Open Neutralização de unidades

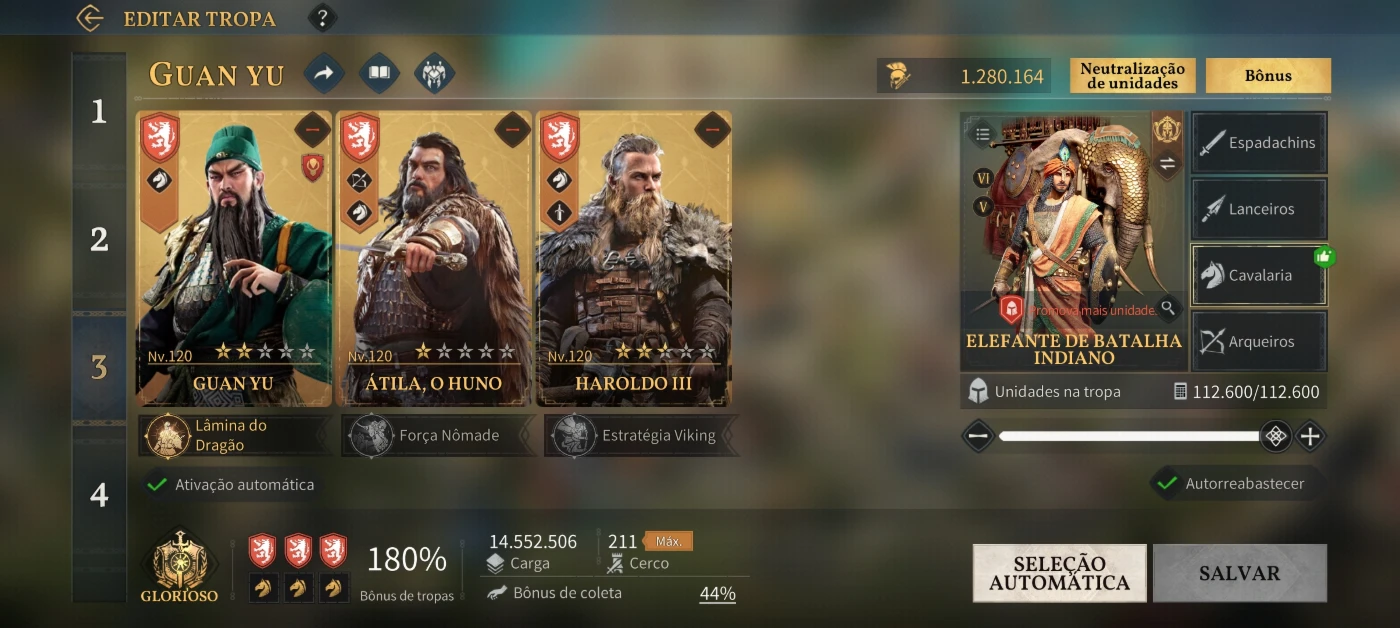coord(1133,76)
